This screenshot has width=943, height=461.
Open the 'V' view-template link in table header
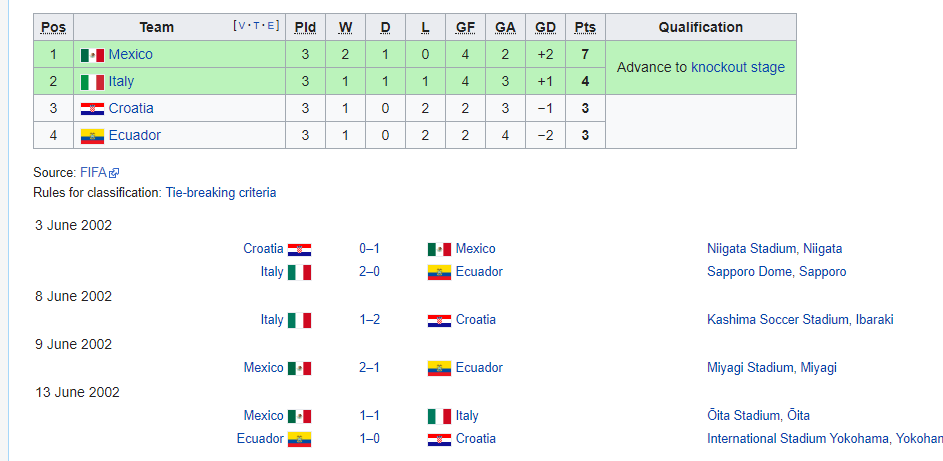pos(241,26)
